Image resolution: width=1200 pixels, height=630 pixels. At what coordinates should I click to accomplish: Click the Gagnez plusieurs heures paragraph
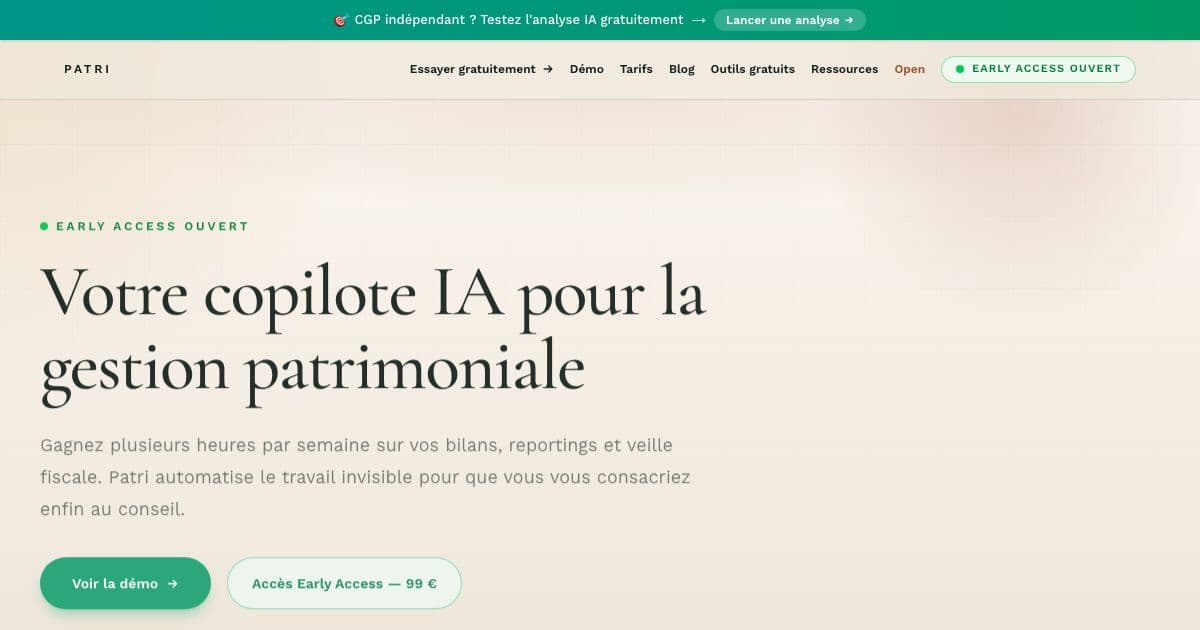[365, 477]
